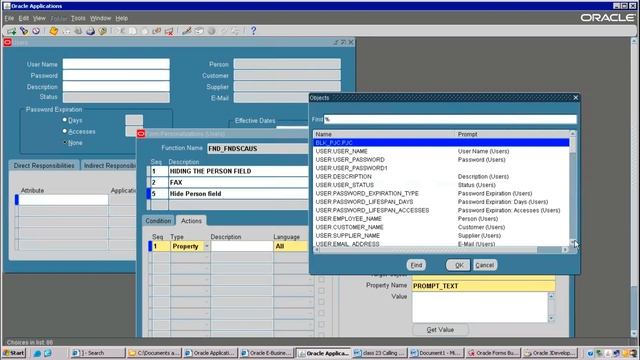640x360 pixels.
Task: Click the User Name input field
Action: click(x=116, y=64)
